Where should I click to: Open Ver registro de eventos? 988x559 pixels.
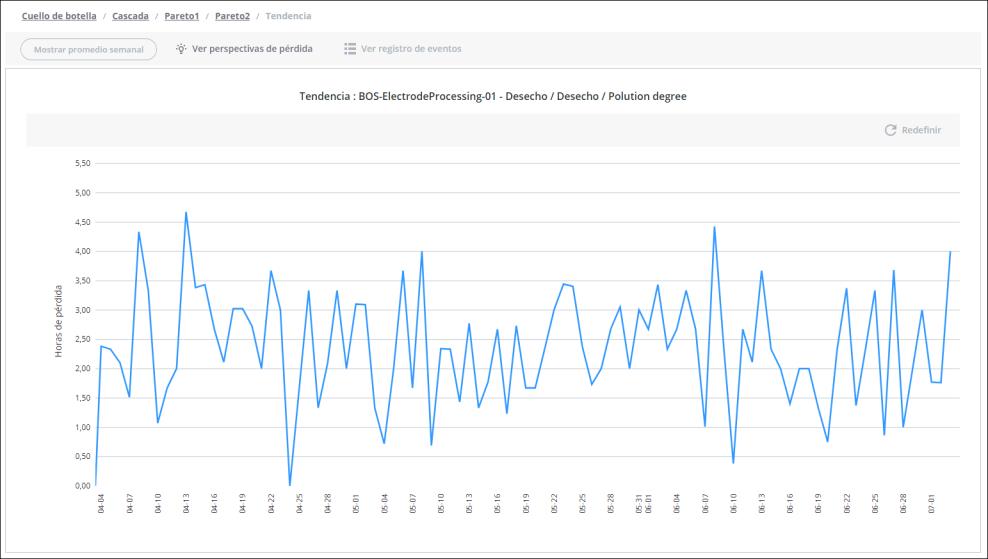tap(411, 49)
